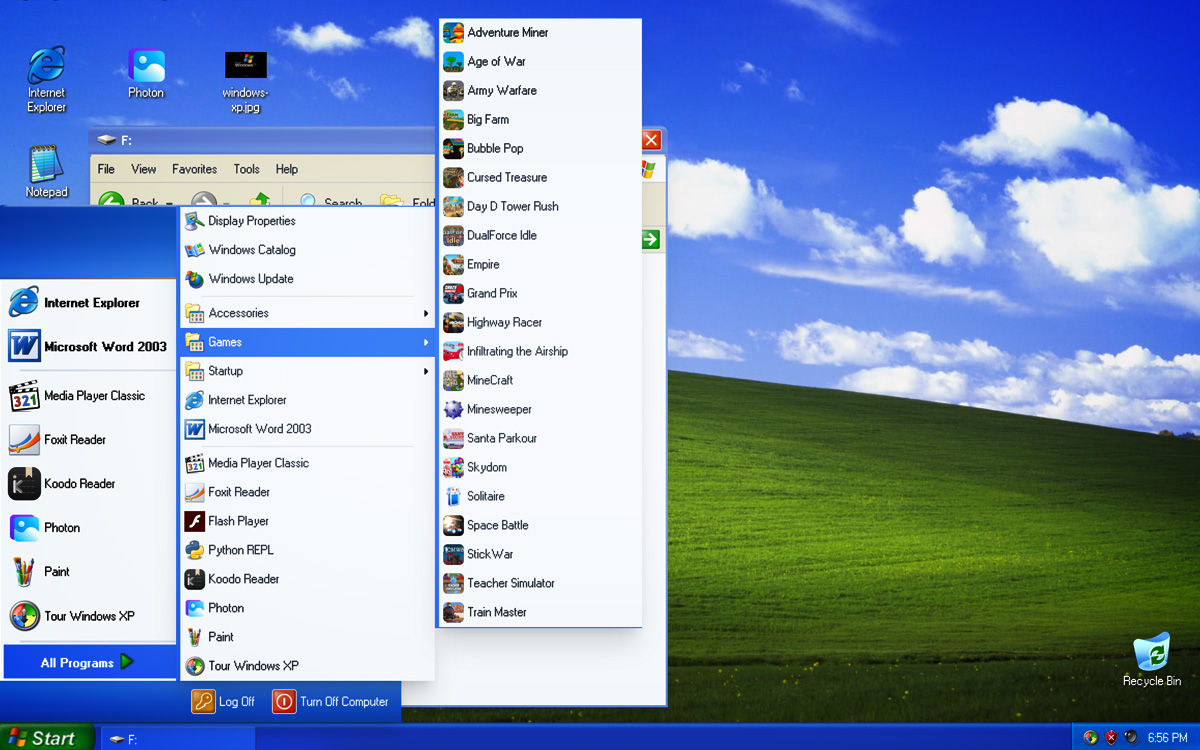This screenshot has width=1200, height=750.
Task: Open View menu in F: window
Action: pos(144,169)
